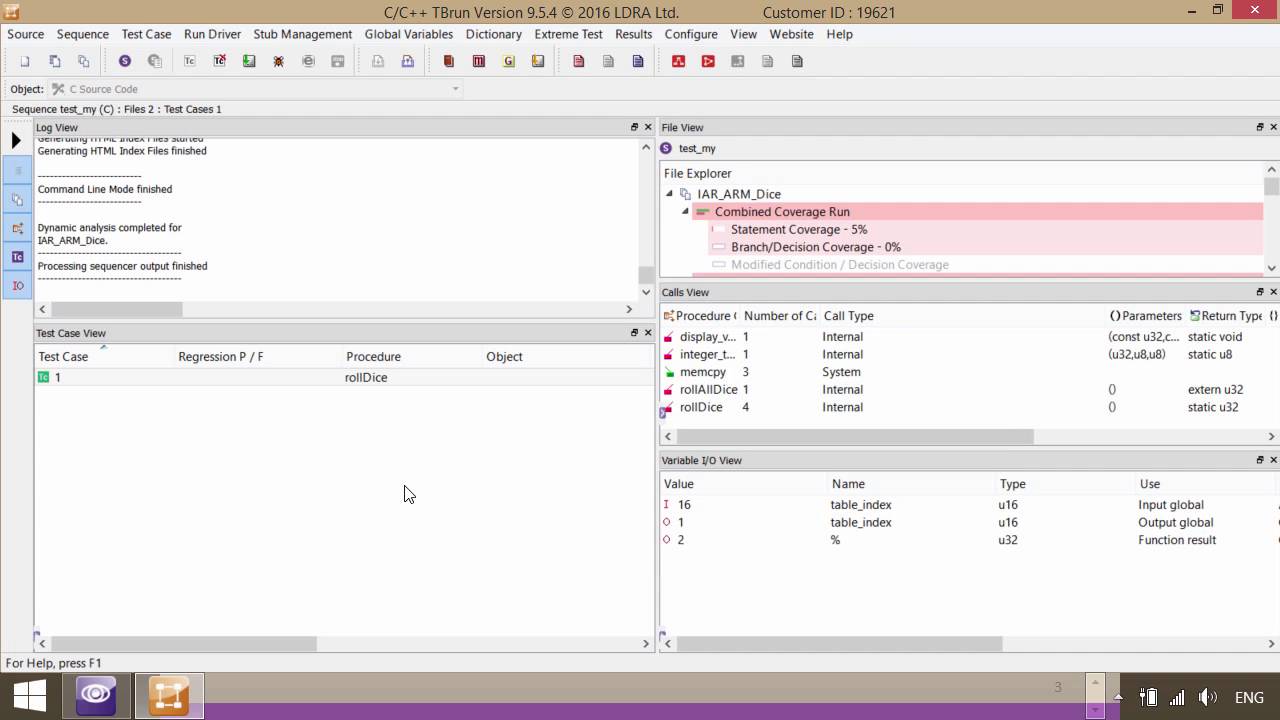1280x720 pixels.
Task: Open the Test Case menu
Action: (x=147, y=34)
